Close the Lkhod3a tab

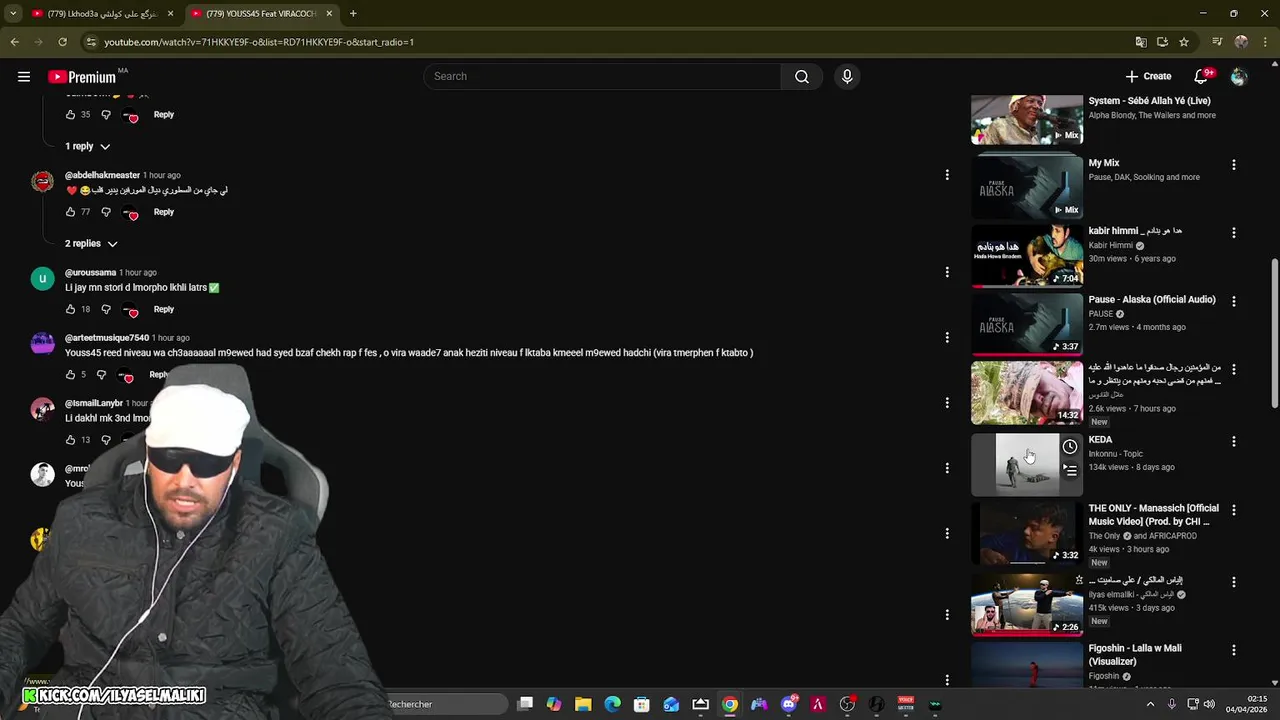click(170, 13)
